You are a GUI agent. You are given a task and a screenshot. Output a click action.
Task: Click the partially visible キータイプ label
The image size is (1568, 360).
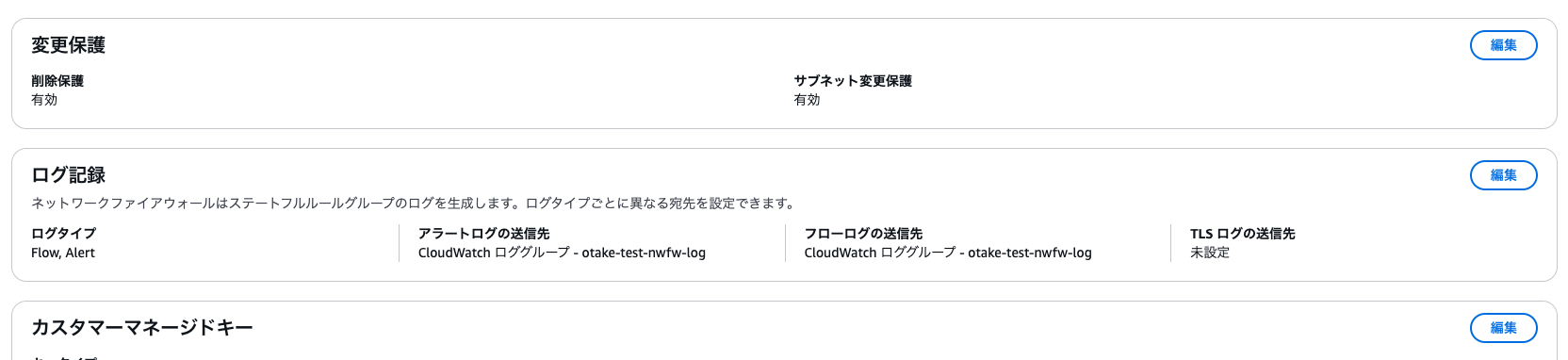point(64,357)
